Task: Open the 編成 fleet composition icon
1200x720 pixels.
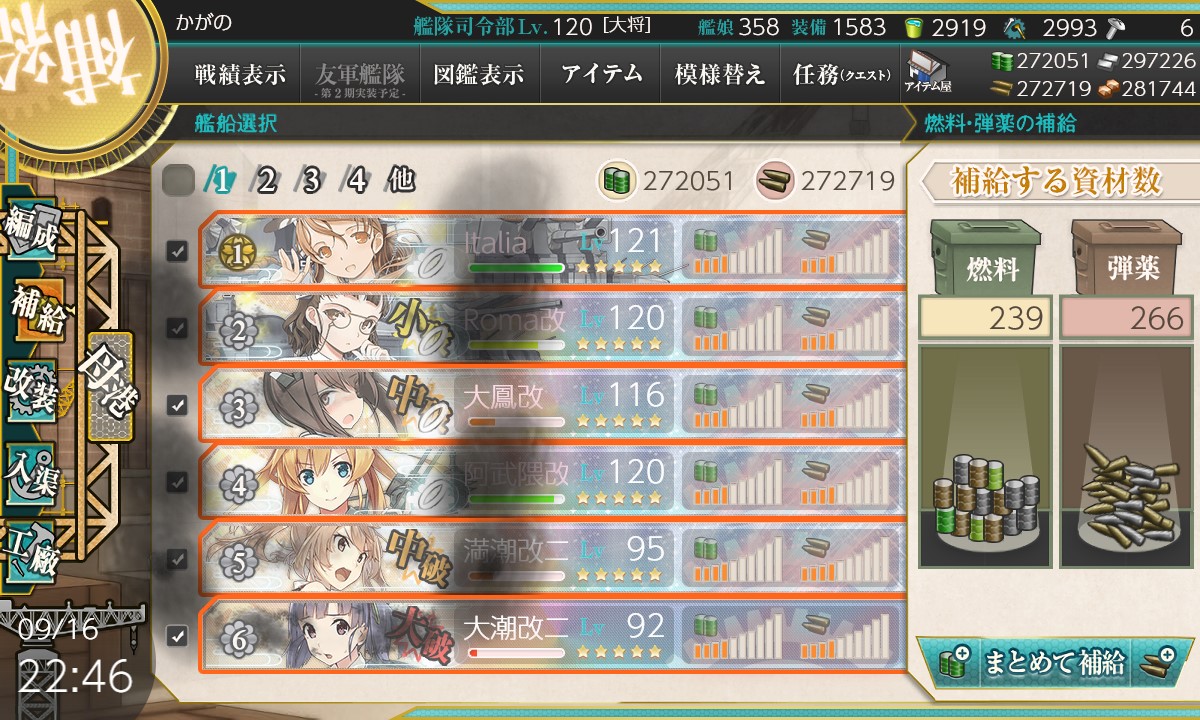Action: [x=32, y=231]
